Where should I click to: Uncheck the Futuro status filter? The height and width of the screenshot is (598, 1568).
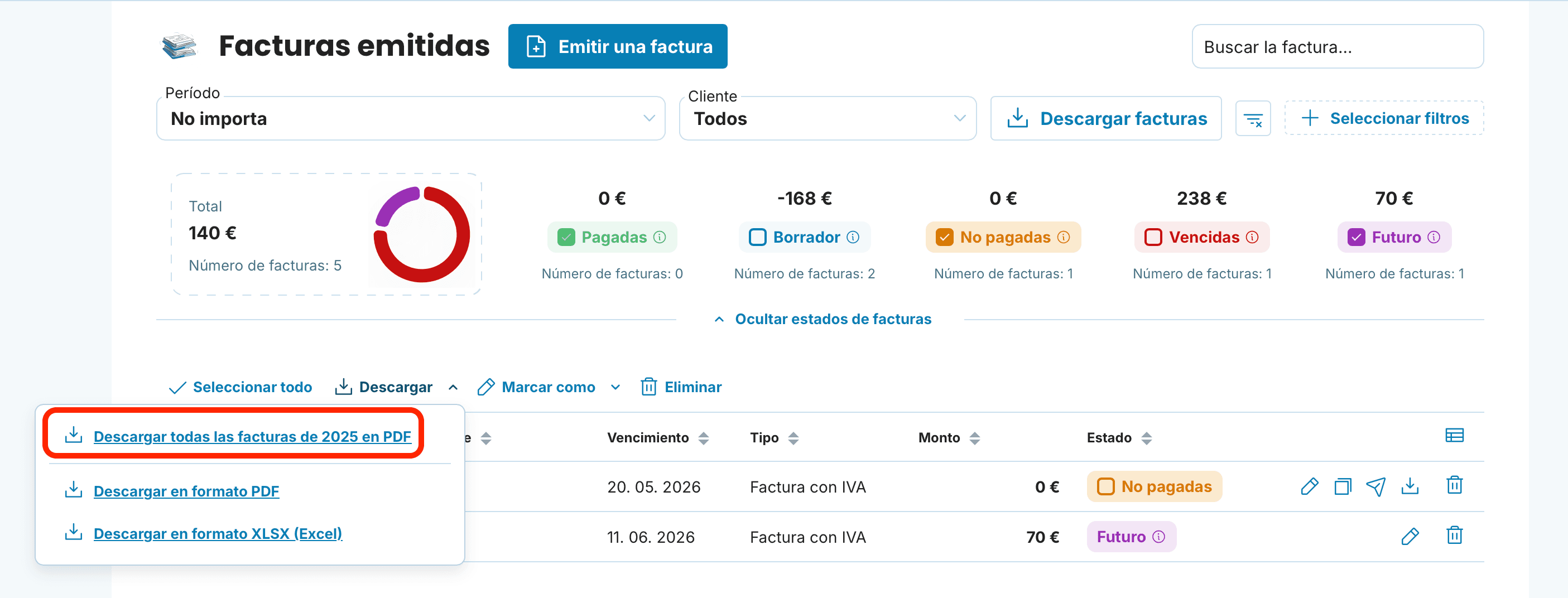pos(1356,237)
